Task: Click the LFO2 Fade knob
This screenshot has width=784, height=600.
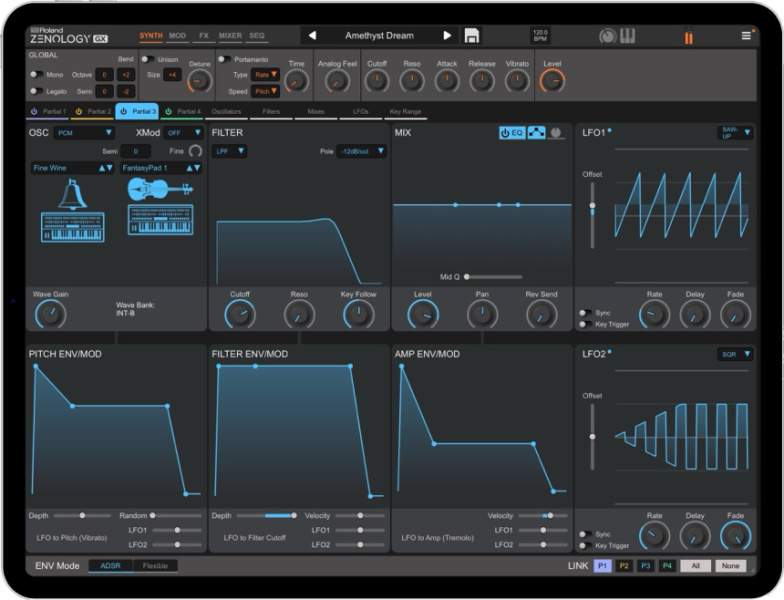Action: coord(735,536)
